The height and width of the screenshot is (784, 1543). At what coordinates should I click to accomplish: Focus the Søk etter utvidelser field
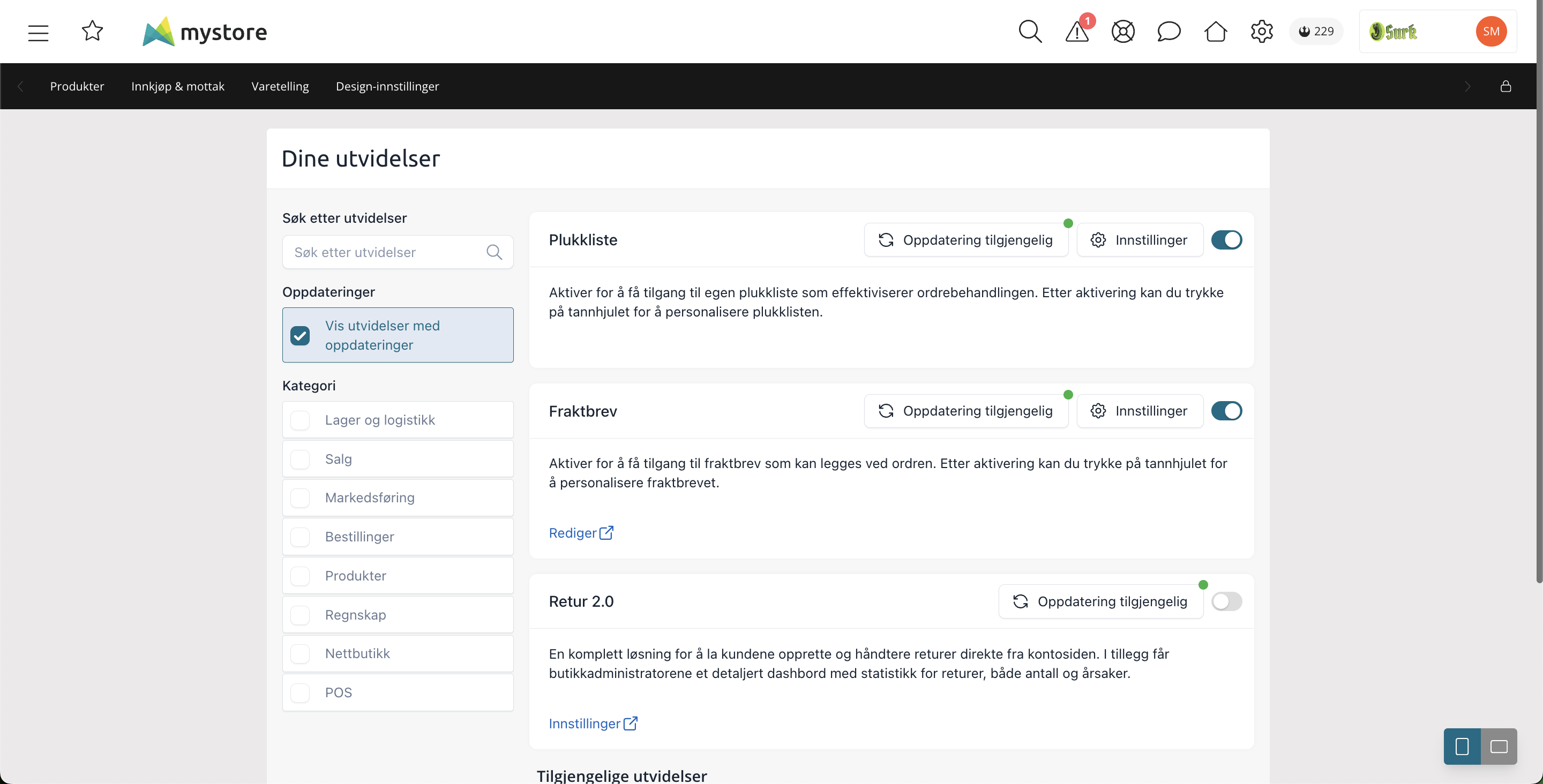pyautogui.click(x=398, y=252)
